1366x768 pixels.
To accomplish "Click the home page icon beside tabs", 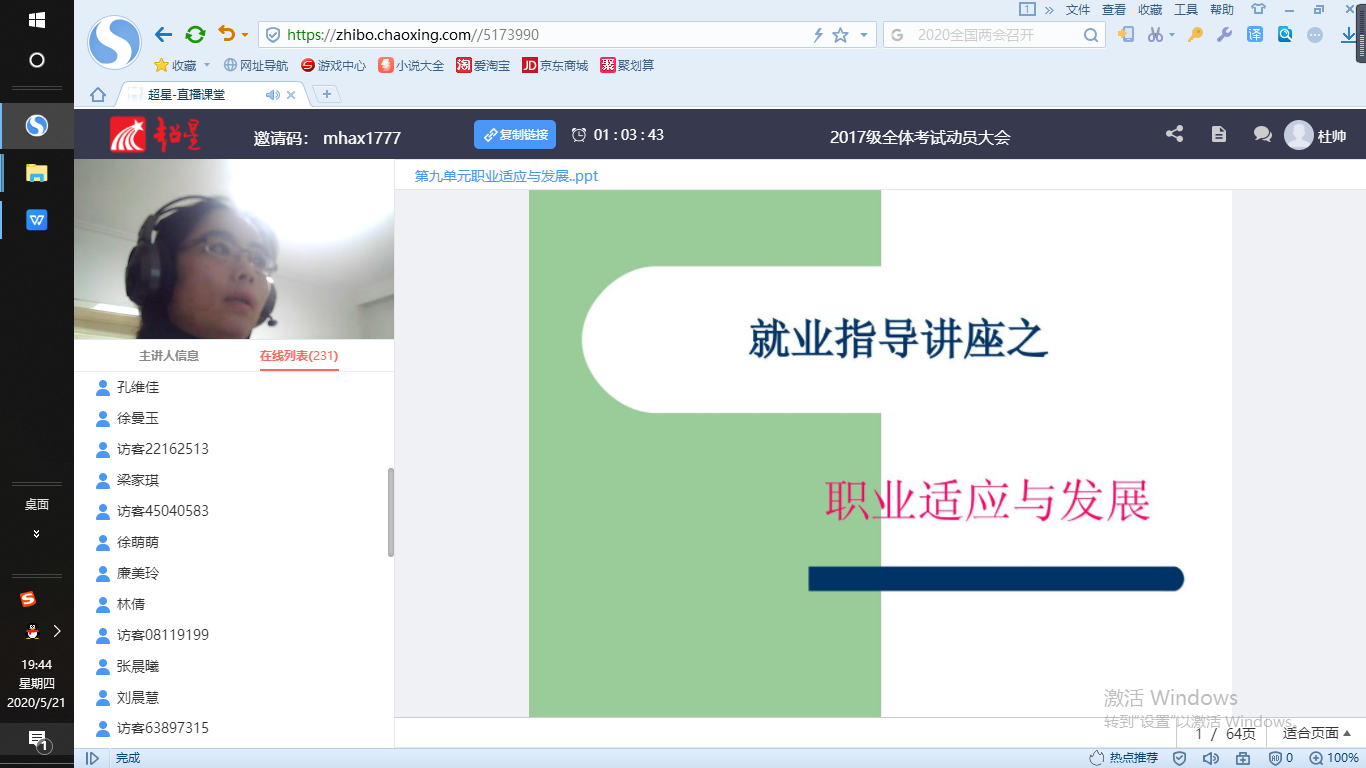I will click(x=98, y=95).
